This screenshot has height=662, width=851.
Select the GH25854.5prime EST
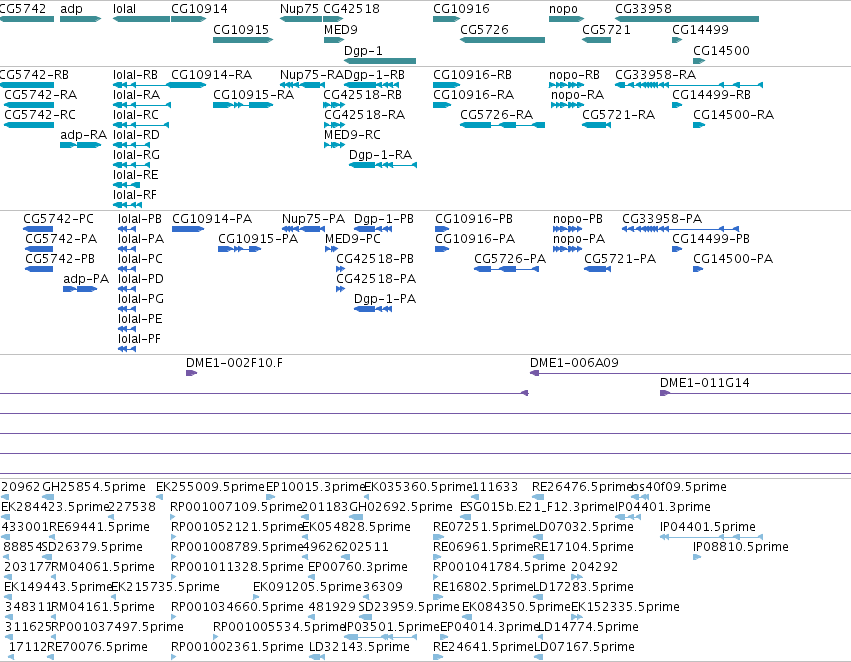click(48, 497)
